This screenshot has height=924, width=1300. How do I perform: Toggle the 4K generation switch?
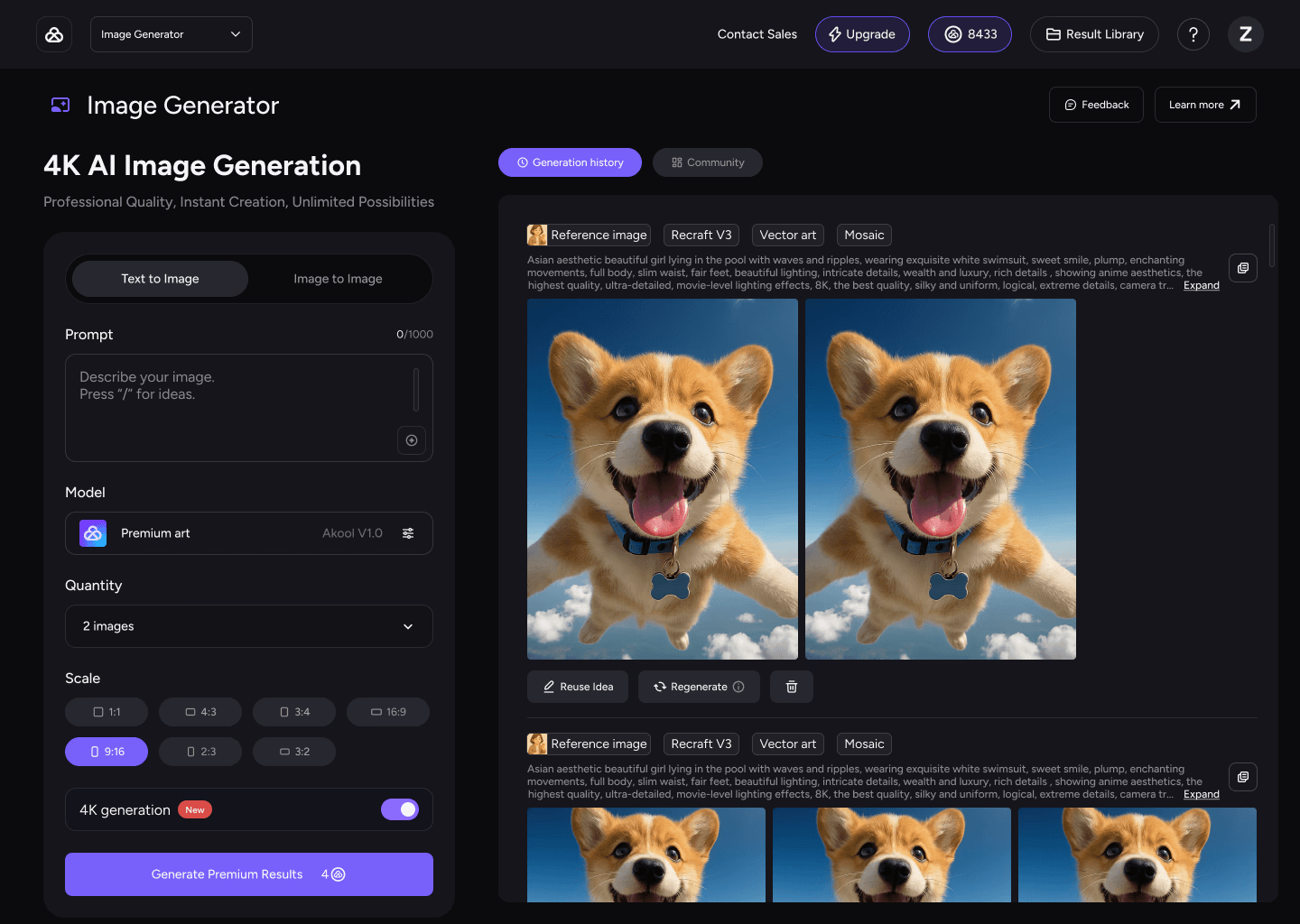400,809
